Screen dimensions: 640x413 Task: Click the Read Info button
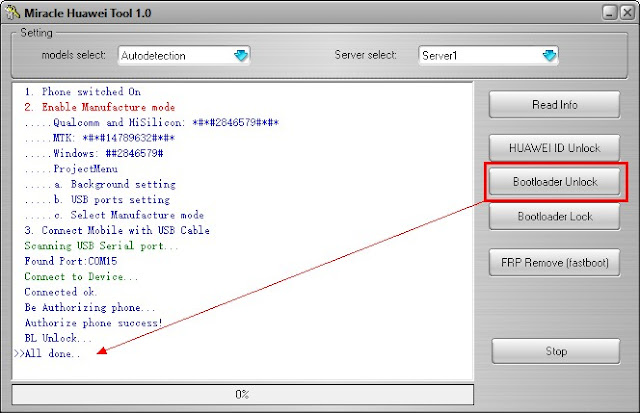point(554,105)
